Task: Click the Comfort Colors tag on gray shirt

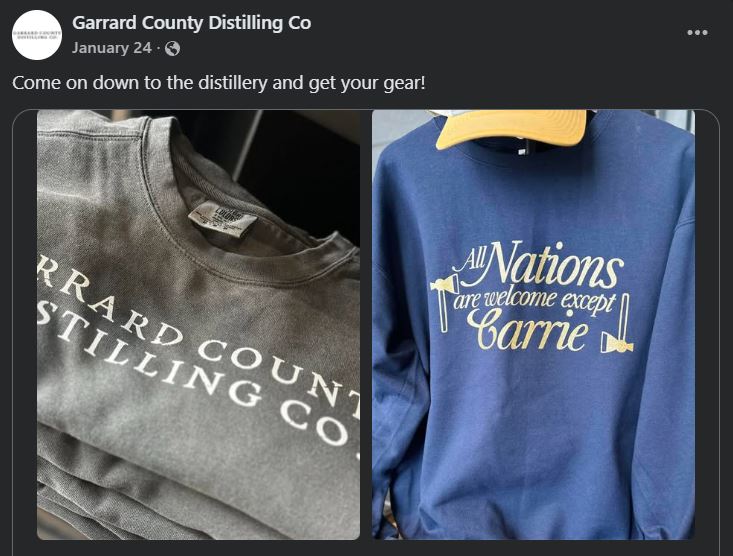Action: 223,217
